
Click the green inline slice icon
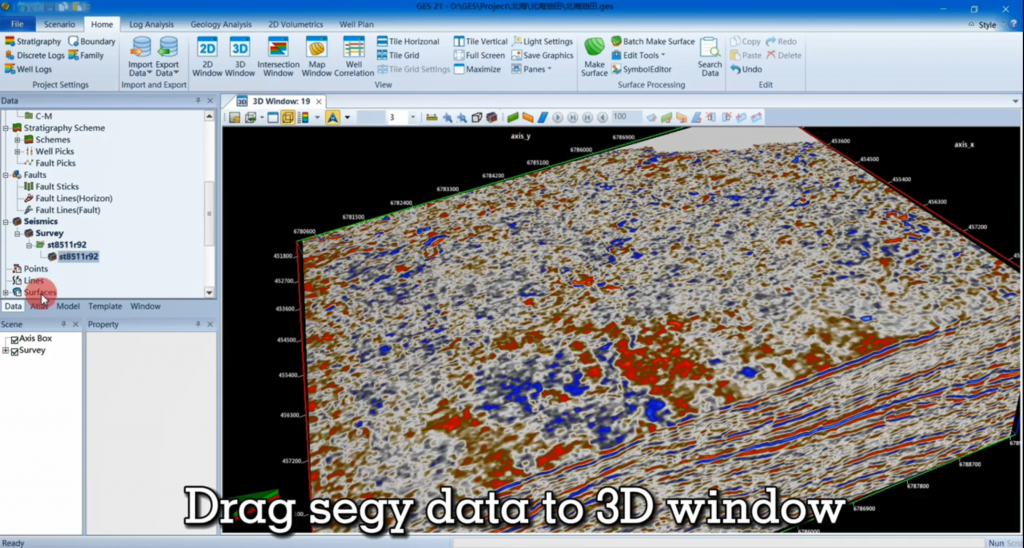point(513,118)
